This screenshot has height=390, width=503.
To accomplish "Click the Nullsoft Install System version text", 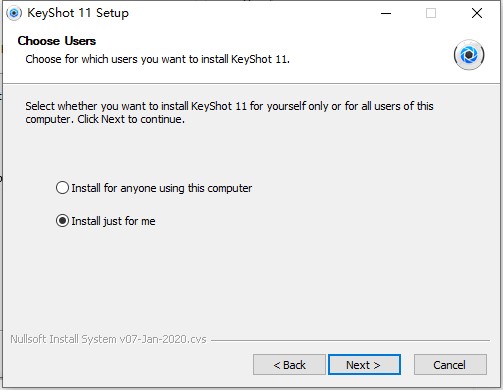I will 108,339.
